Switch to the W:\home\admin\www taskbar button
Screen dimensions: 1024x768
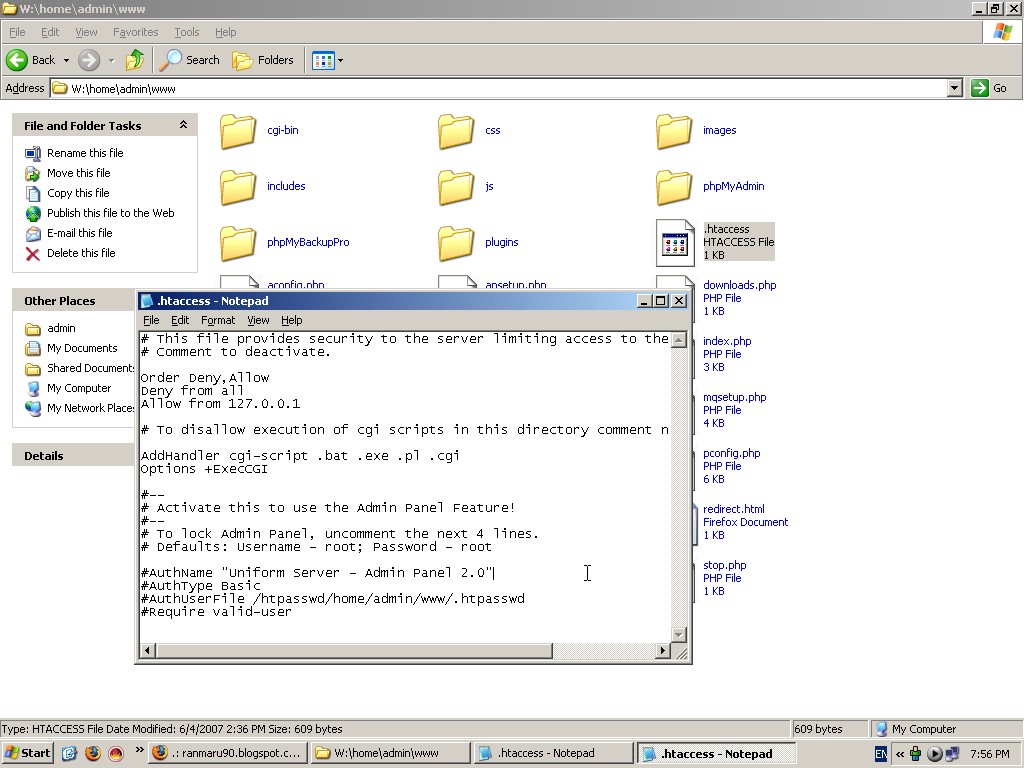point(390,753)
